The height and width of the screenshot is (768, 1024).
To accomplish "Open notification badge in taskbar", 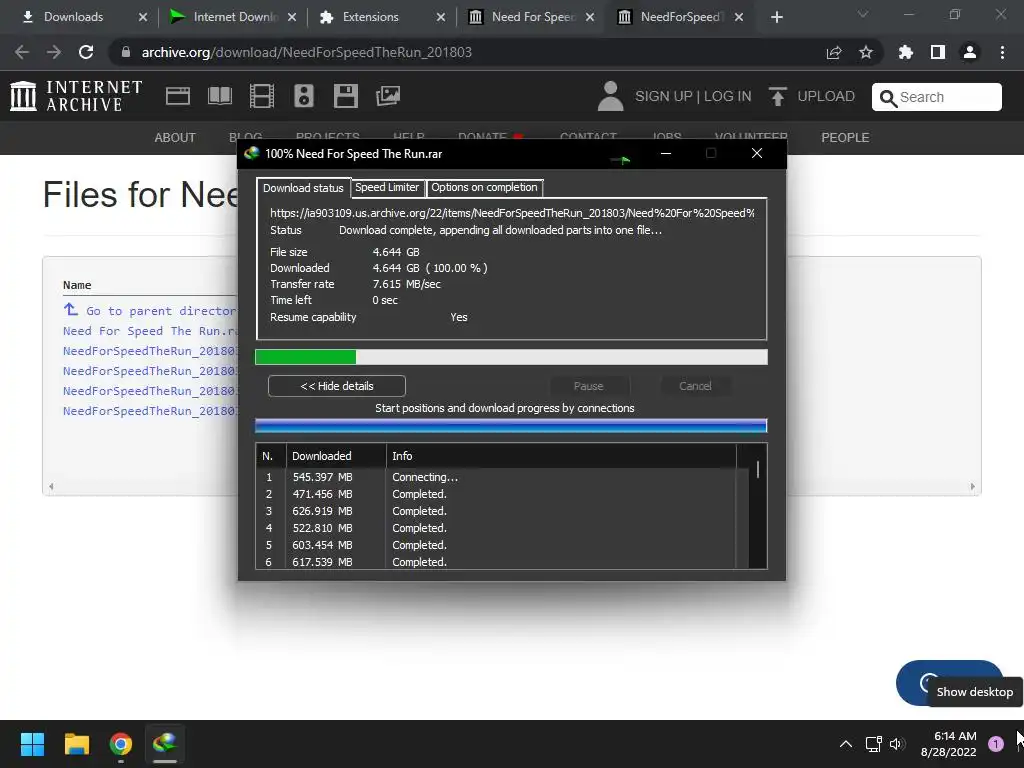I will (995, 744).
